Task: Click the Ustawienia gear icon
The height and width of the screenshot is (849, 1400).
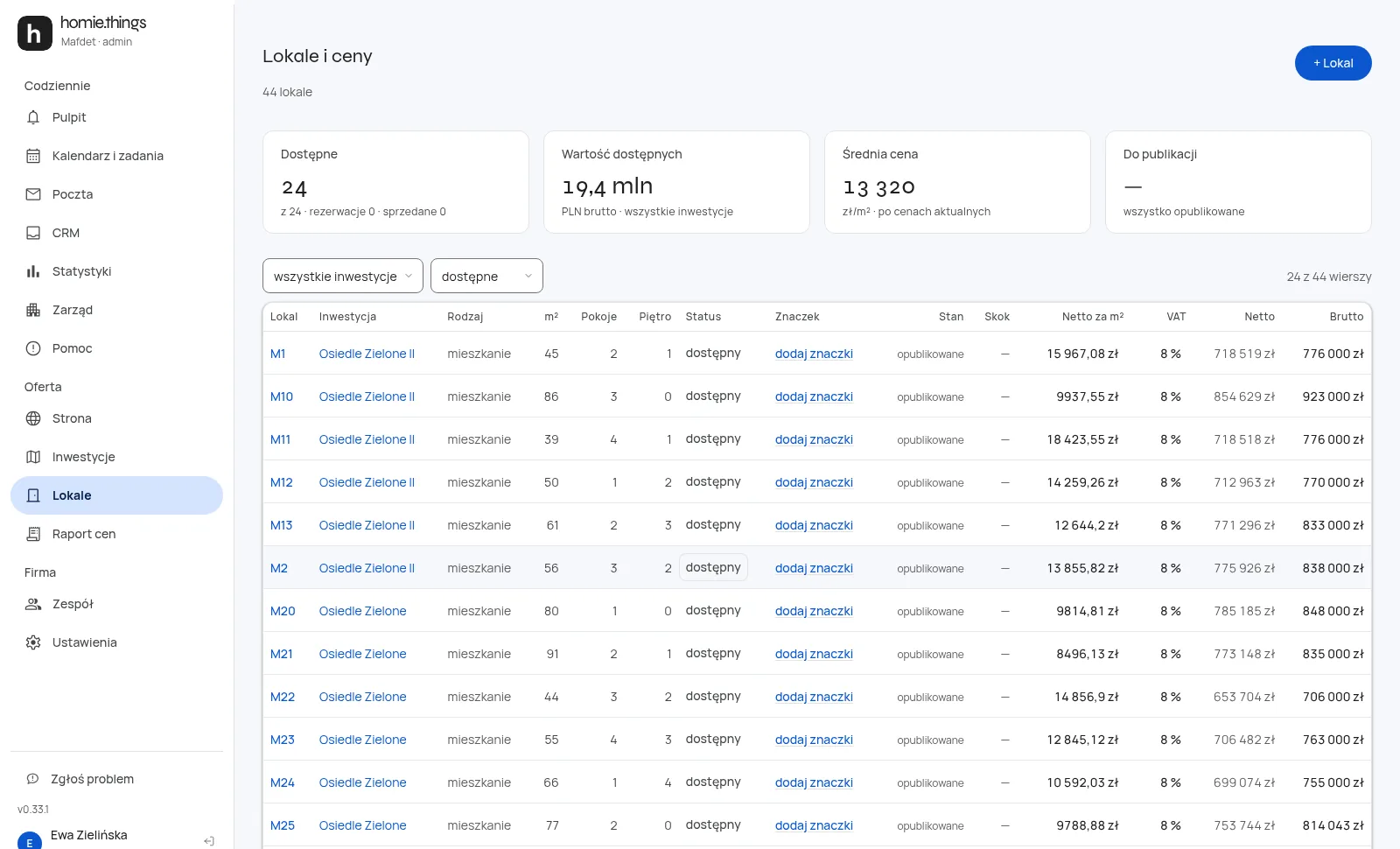Action: point(33,642)
